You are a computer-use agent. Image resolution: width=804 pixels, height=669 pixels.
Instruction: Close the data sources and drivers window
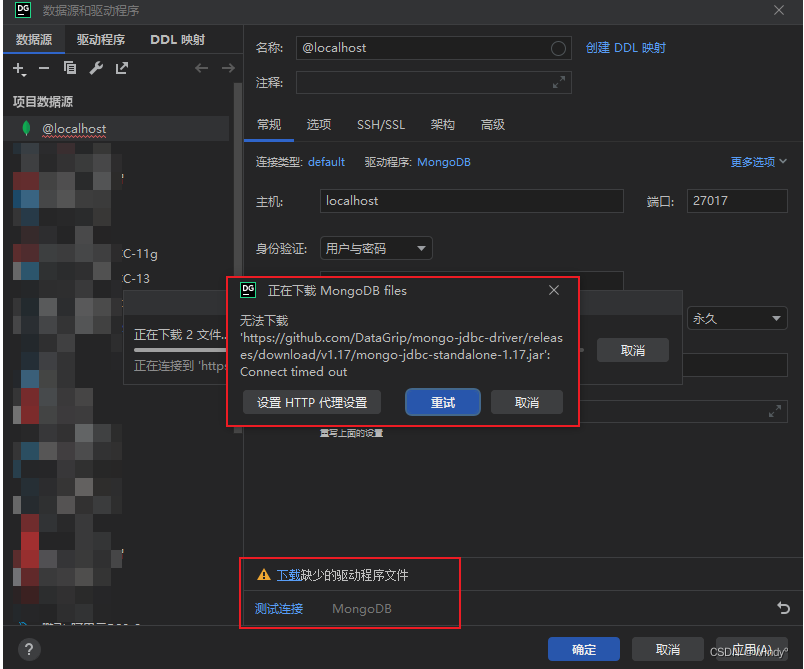click(x=779, y=10)
